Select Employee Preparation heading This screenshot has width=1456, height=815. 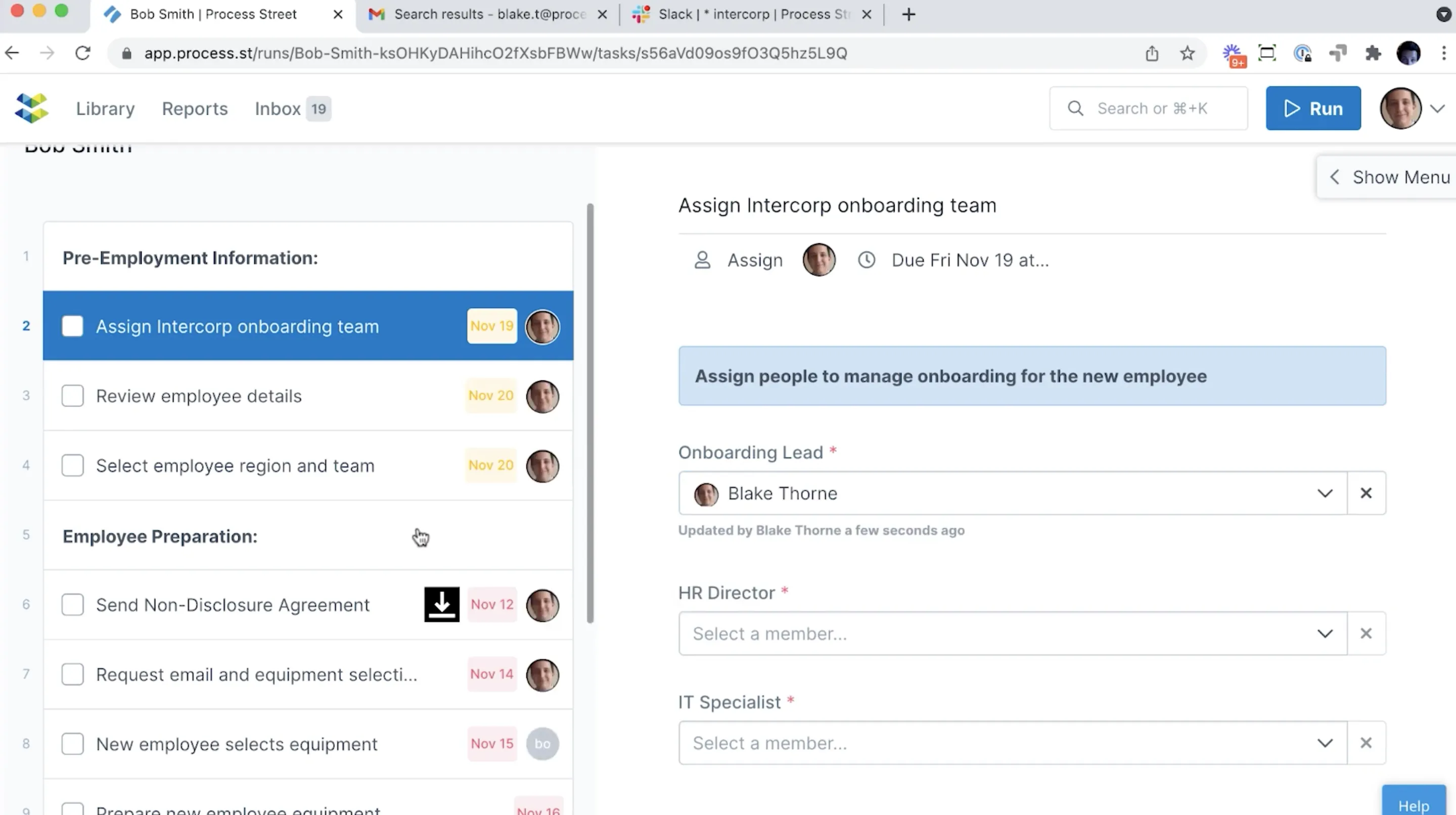point(160,536)
